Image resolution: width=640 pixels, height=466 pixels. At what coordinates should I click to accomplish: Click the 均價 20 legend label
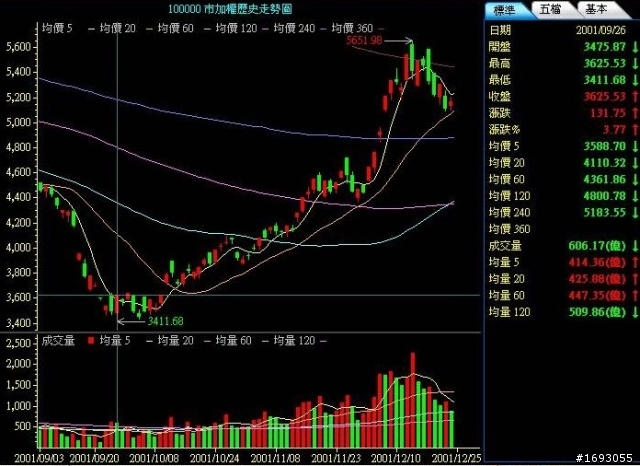[118, 28]
